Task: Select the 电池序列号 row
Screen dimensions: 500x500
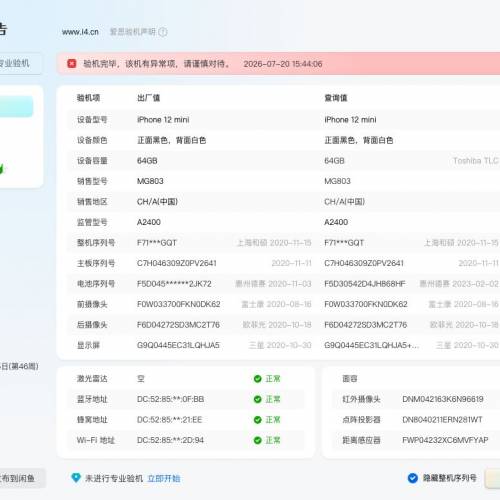Action: pos(283,284)
